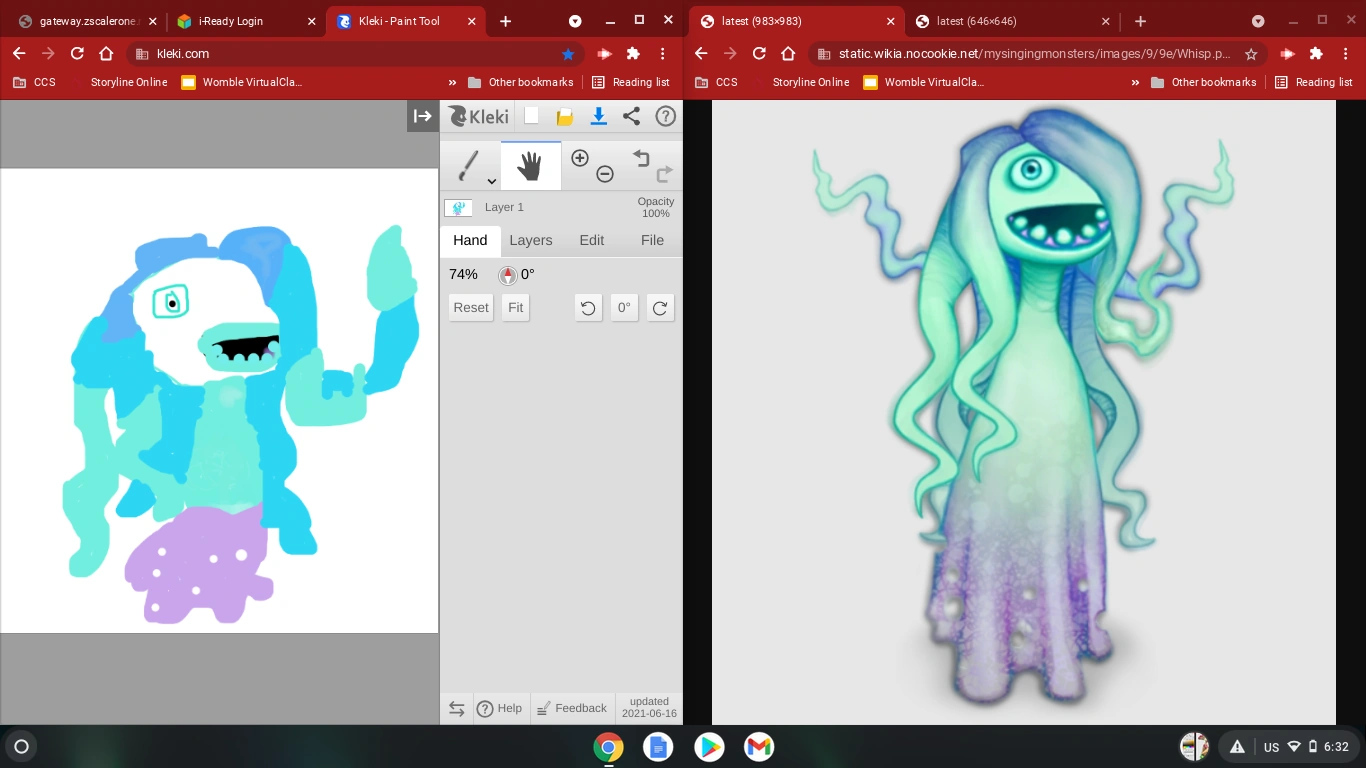1366x768 pixels.
Task: Open the File tab in Kleki
Action: click(652, 240)
